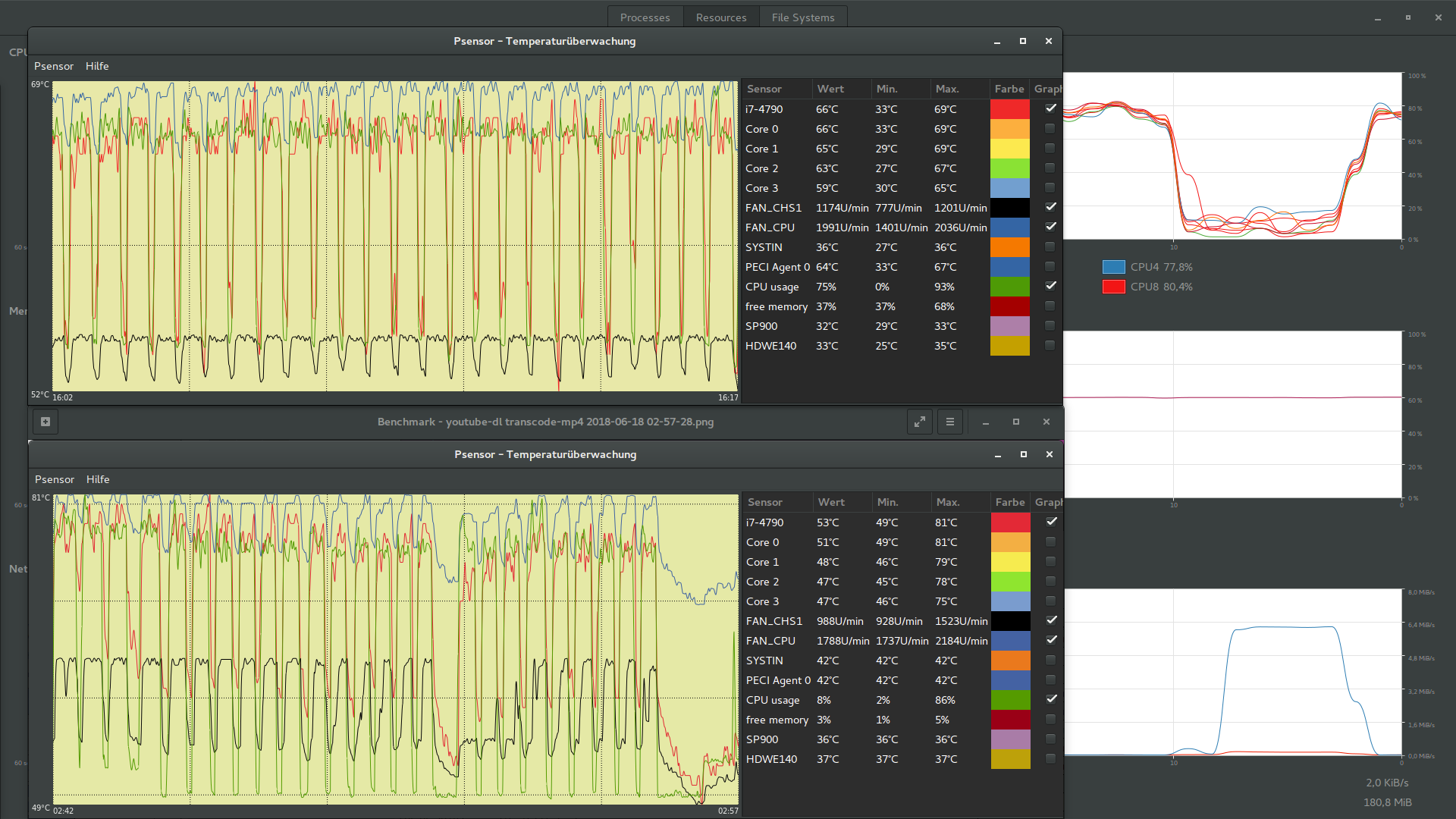Viewport: 1456px width, 819px height.
Task: Open Hilfe menu in top Psensor window
Action: click(97, 66)
